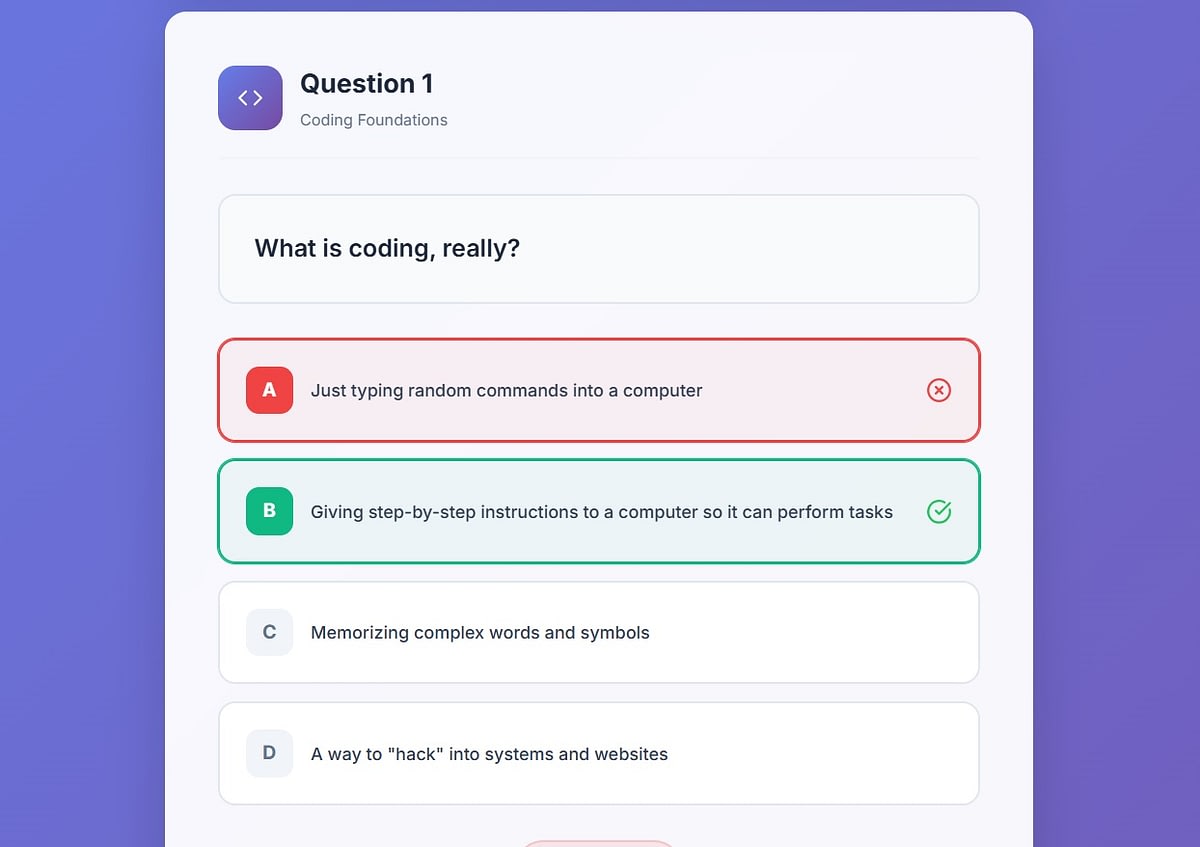Click the "Coding Foundations" subtitle
1200x847 pixels.
[373, 120]
